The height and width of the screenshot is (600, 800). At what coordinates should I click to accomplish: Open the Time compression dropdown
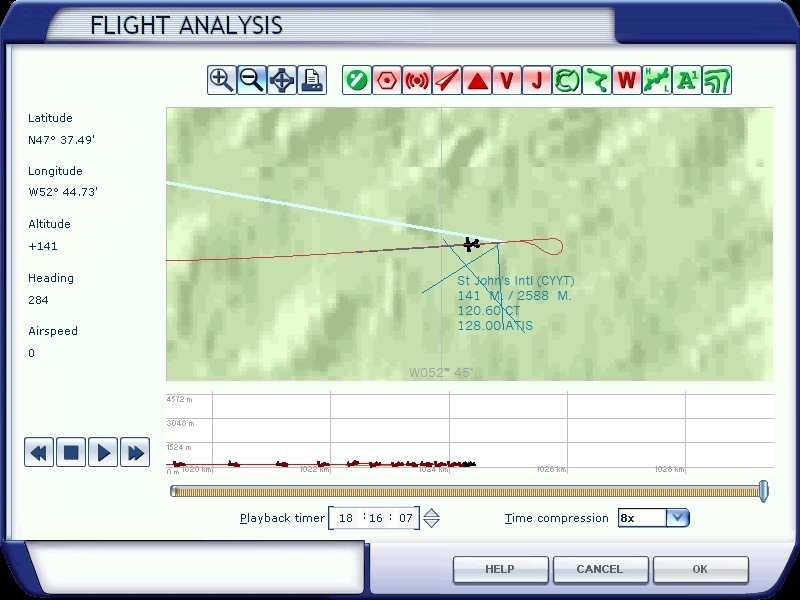coord(678,518)
